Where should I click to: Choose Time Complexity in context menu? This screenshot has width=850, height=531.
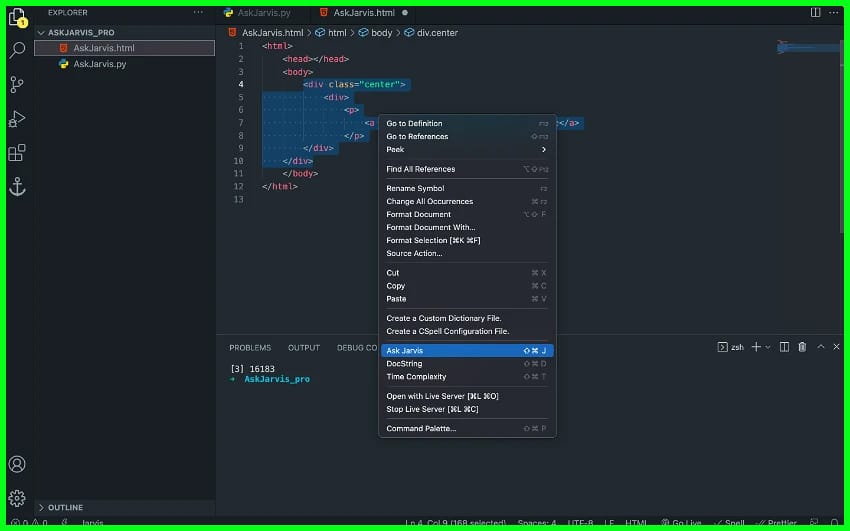[x=466, y=377]
